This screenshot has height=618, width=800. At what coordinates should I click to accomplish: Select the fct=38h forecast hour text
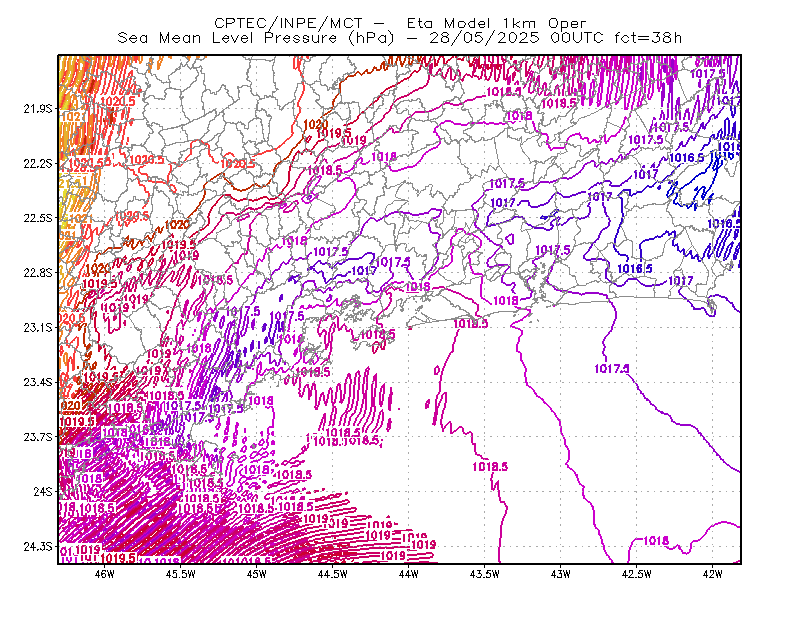tap(647, 38)
